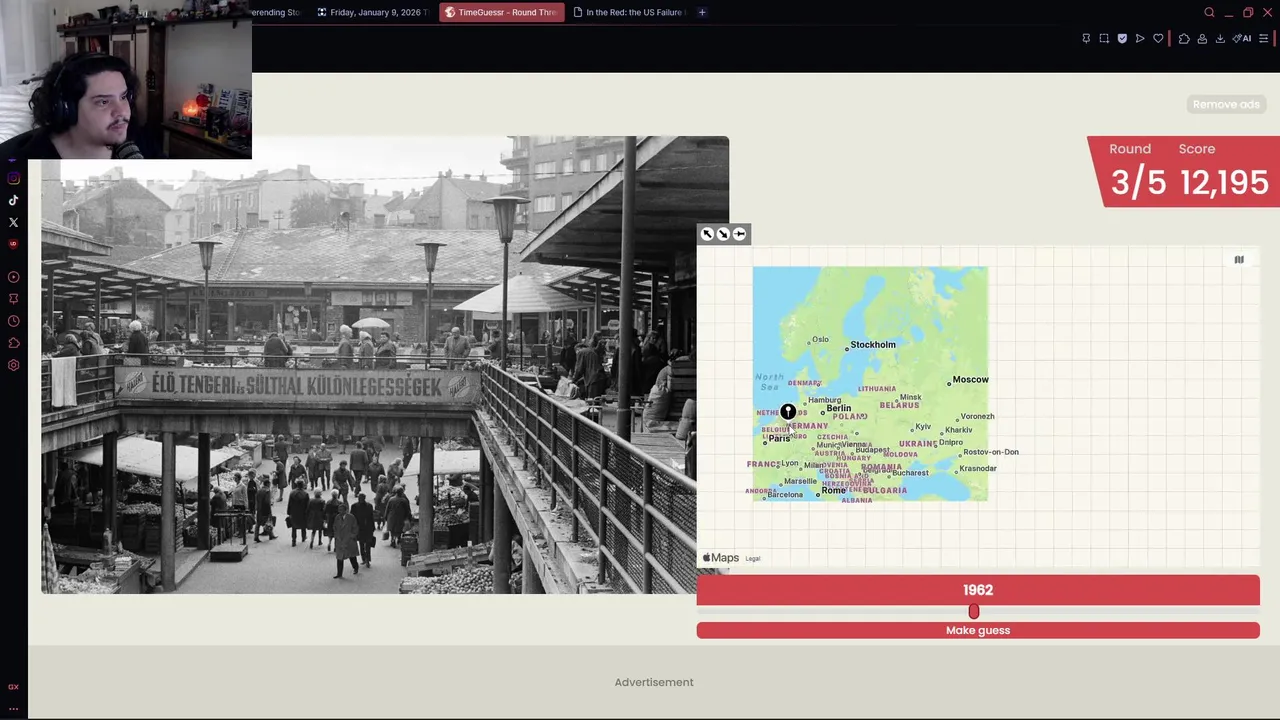1280x720 pixels.
Task: Open the player icon in sidebar
Action: (x=13, y=277)
